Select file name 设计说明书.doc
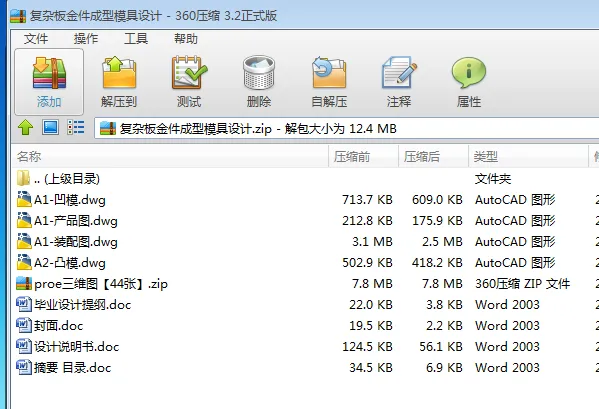The height and width of the screenshot is (409, 599). tap(76, 347)
